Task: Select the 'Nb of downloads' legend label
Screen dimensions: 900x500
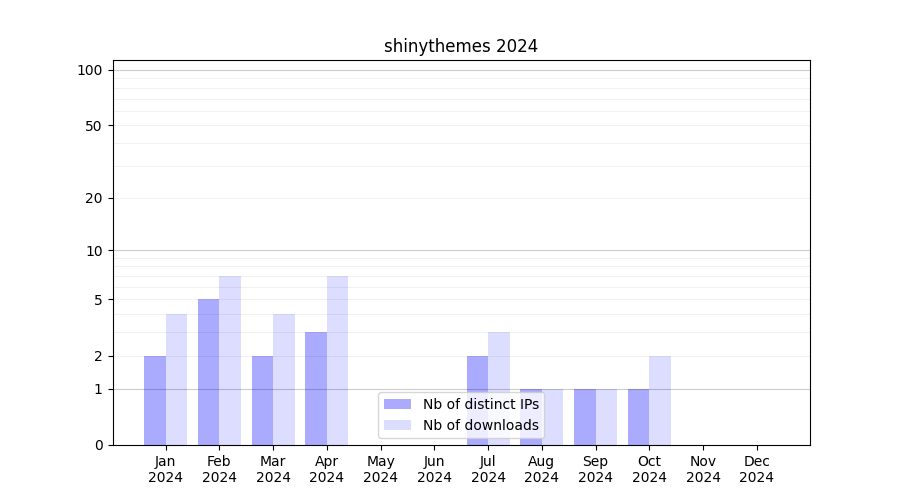Action: coord(480,425)
